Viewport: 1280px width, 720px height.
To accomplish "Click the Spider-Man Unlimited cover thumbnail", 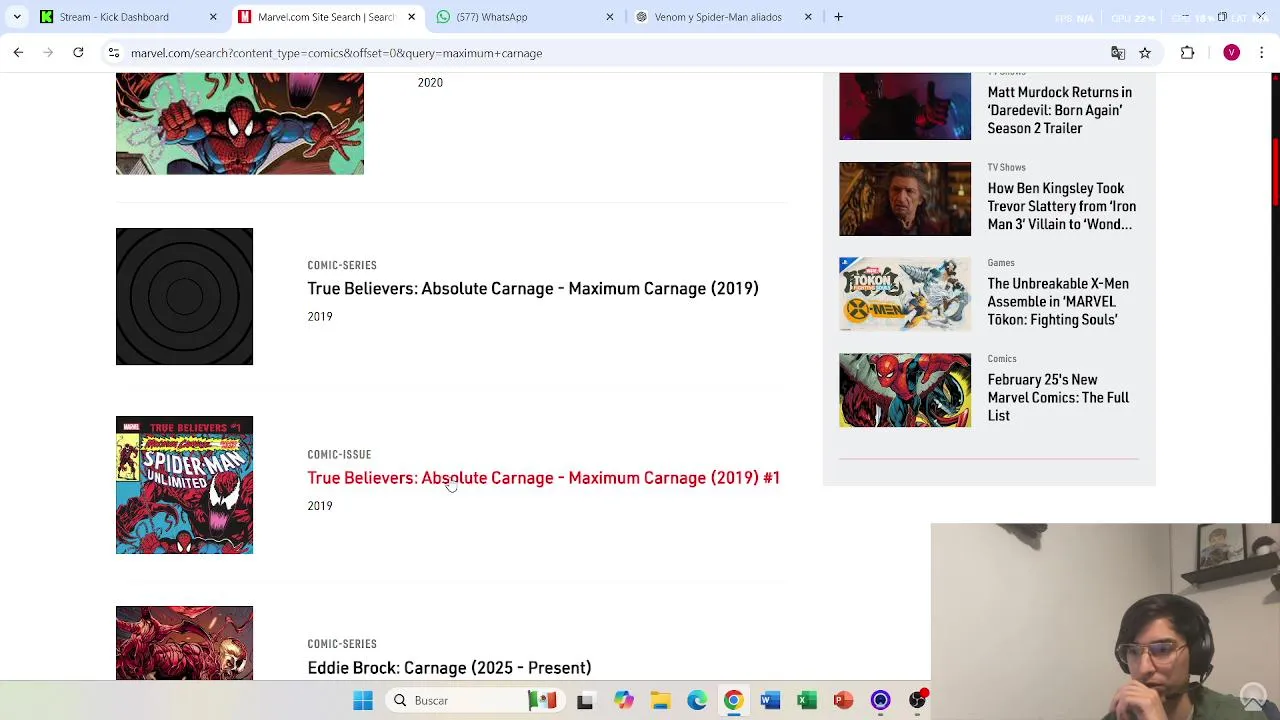I will 184,485.
